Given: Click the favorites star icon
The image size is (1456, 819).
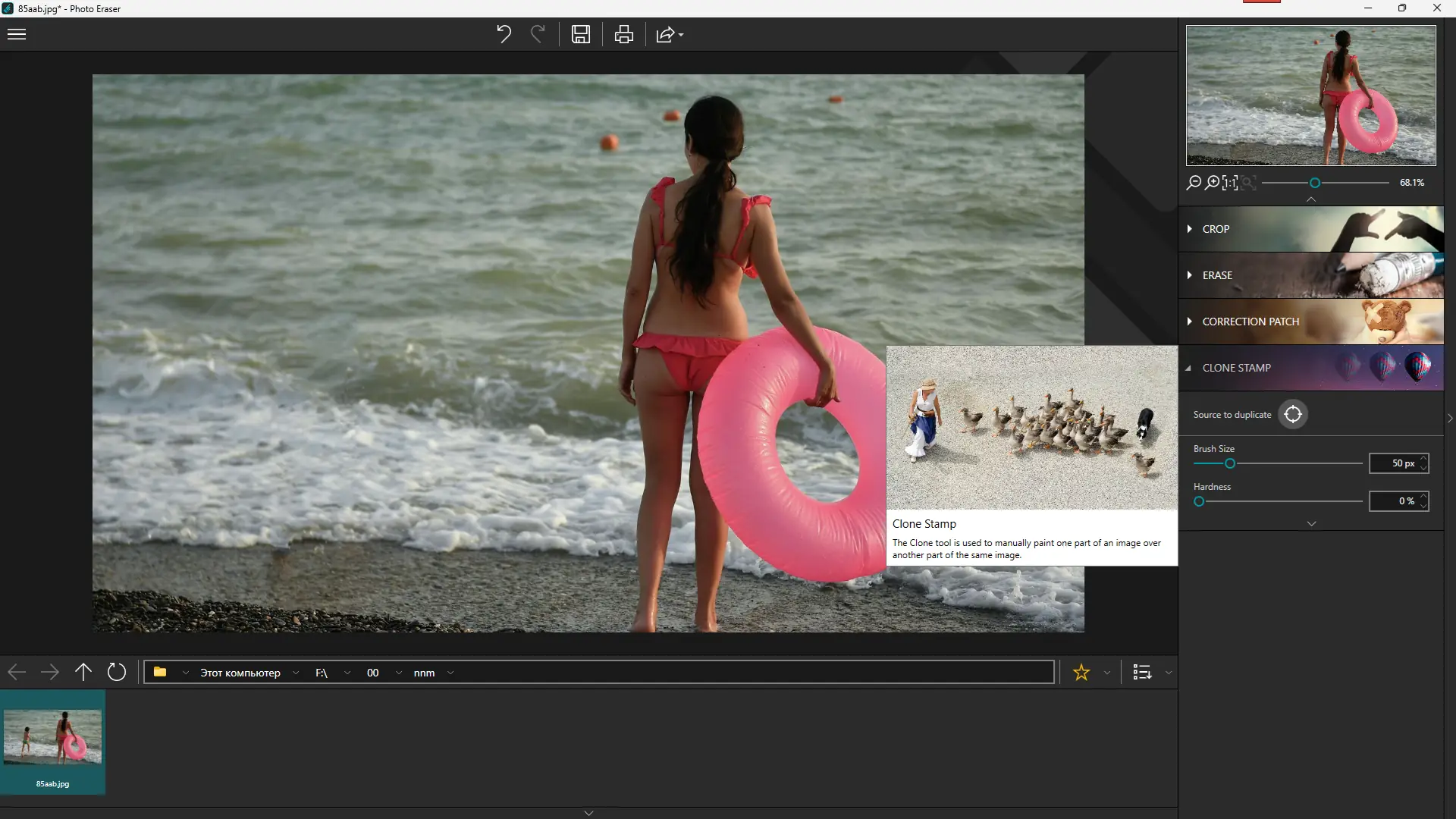Looking at the screenshot, I should coord(1081,673).
